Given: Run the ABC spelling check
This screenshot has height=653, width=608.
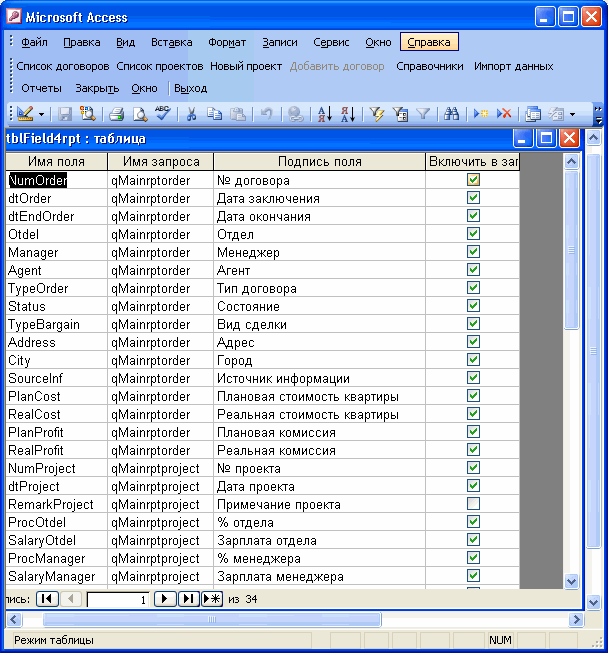Looking at the screenshot, I should pyautogui.click(x=162, y=114).
